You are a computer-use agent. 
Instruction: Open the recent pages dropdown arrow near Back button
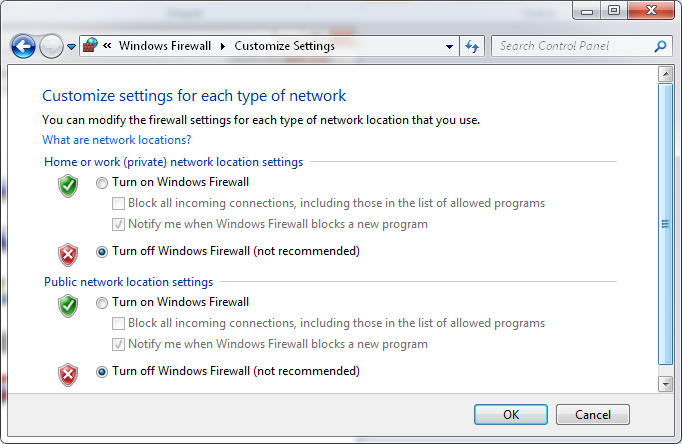(71, 47)
